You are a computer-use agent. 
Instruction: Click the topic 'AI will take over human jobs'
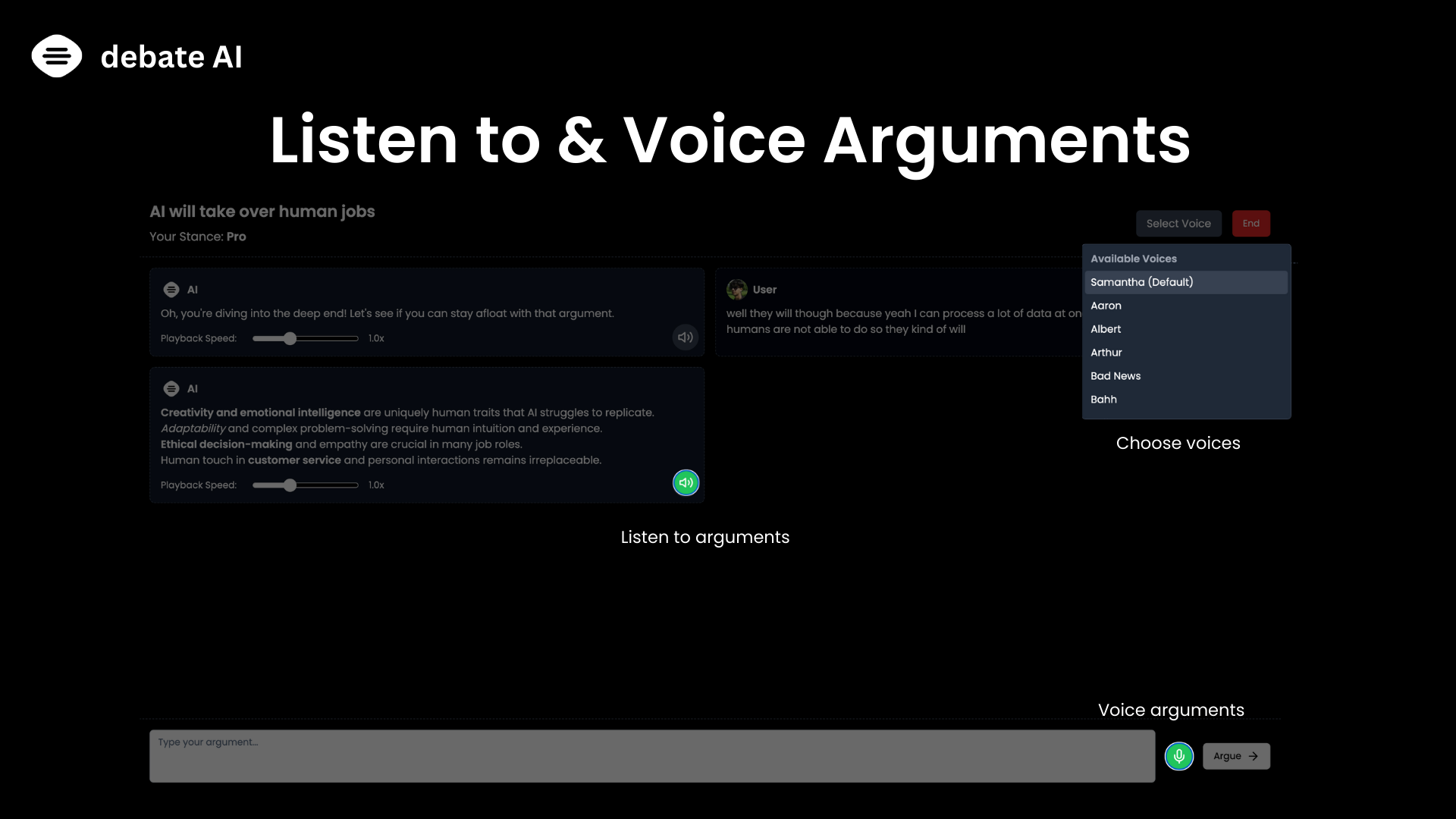262,212
